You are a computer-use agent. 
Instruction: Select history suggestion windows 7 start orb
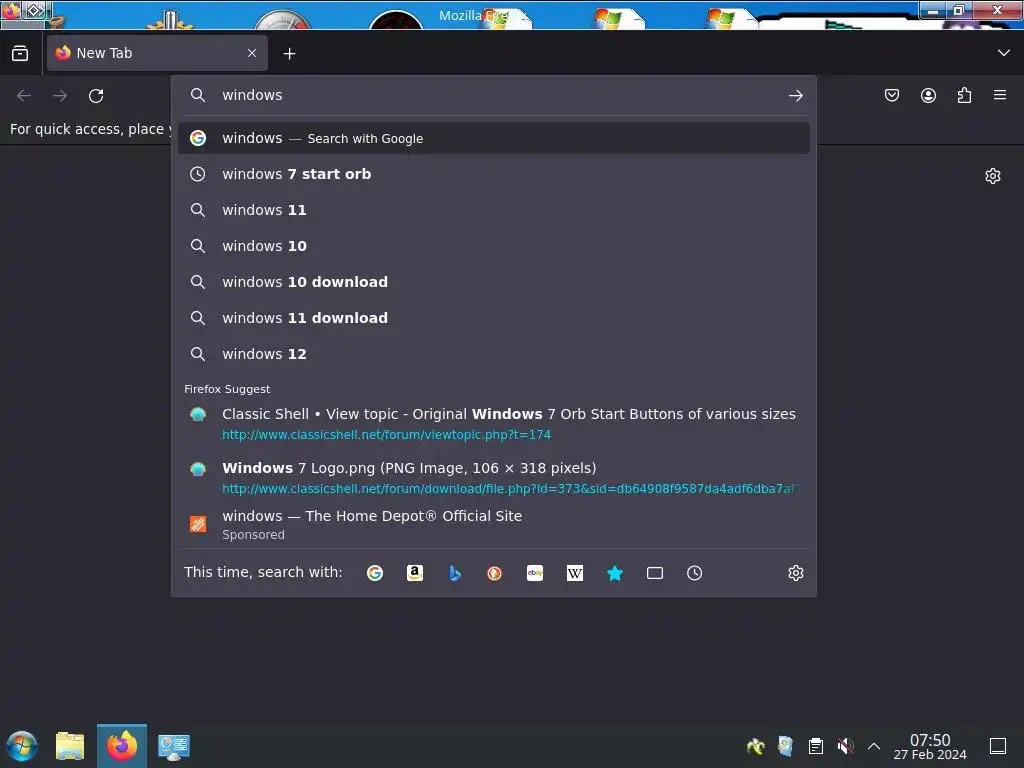[x=494, y=174]
